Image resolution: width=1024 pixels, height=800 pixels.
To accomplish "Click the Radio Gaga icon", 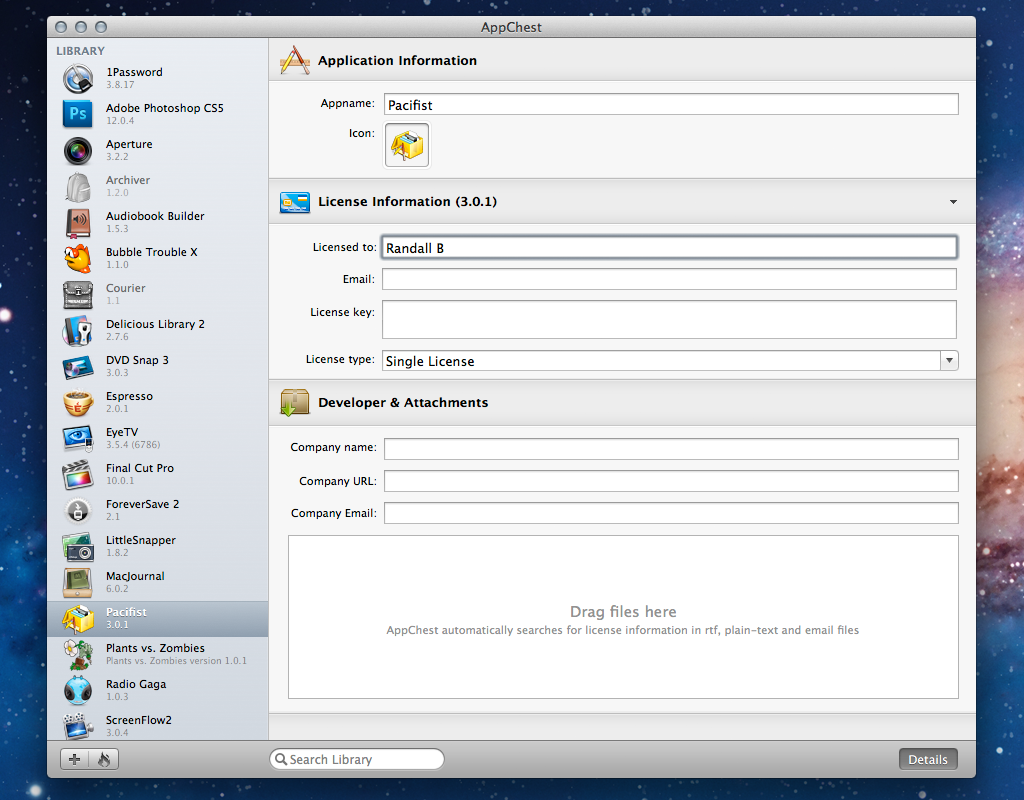I will tap(78, 691).
